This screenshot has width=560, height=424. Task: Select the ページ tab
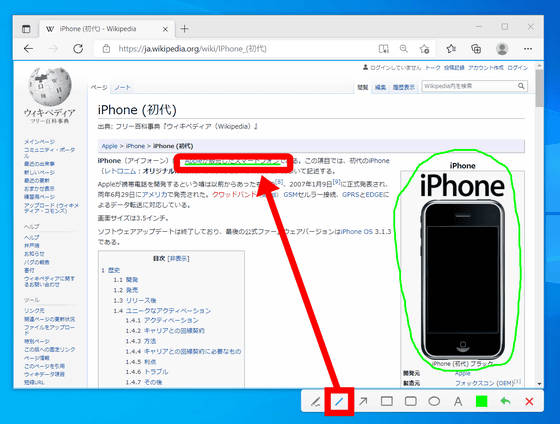tap(99, 87)
